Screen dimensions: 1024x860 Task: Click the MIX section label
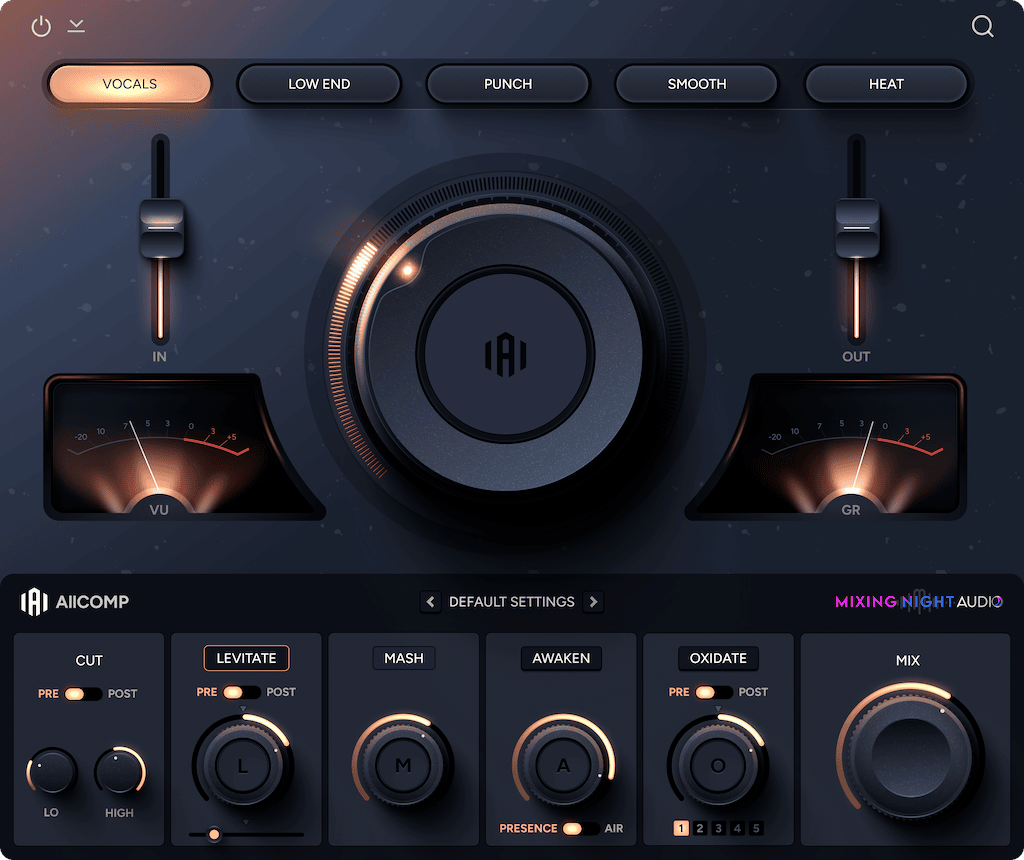click(x=908, y=661)
